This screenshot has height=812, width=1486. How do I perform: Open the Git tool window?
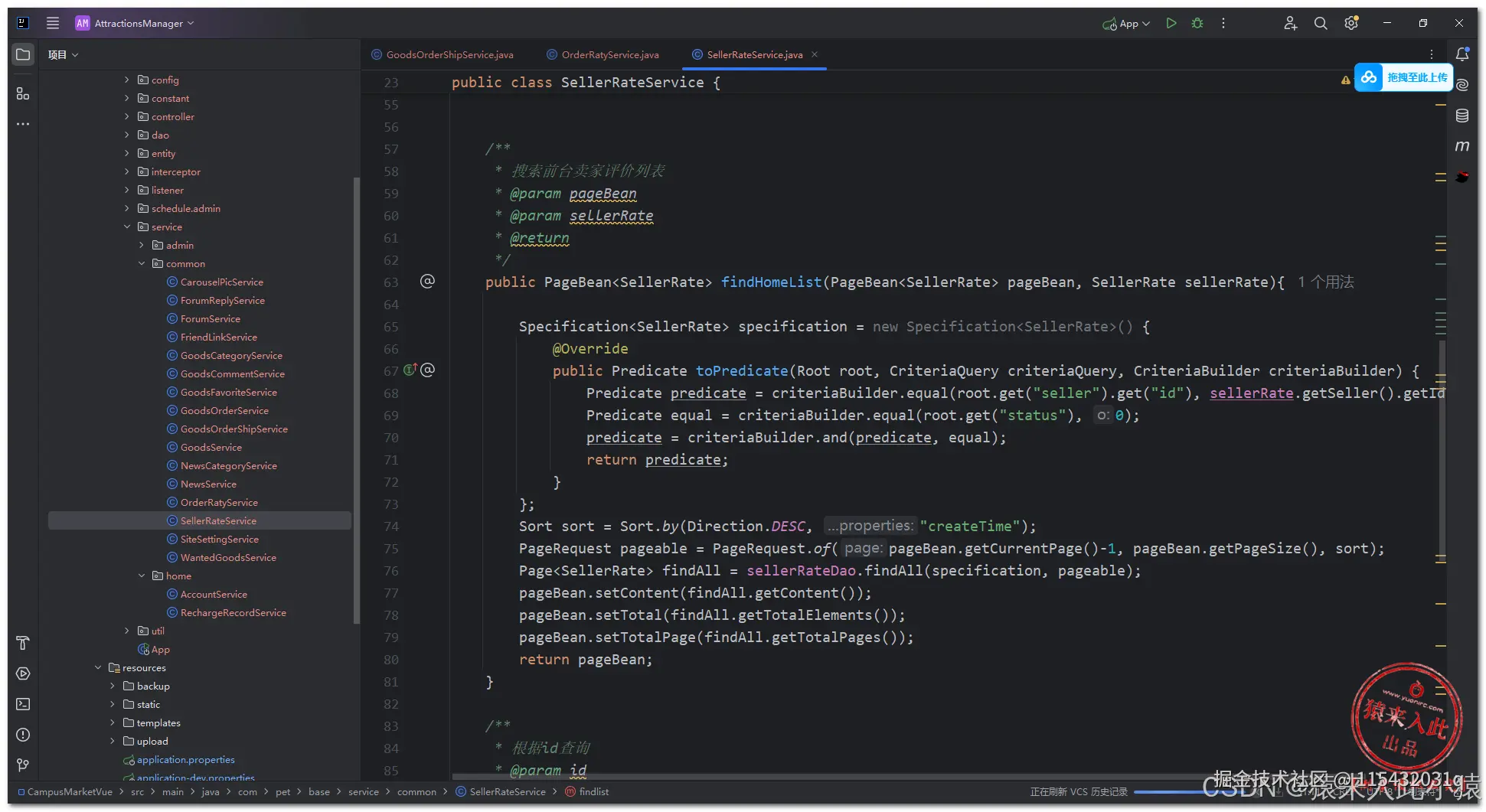tap(23, 765)
